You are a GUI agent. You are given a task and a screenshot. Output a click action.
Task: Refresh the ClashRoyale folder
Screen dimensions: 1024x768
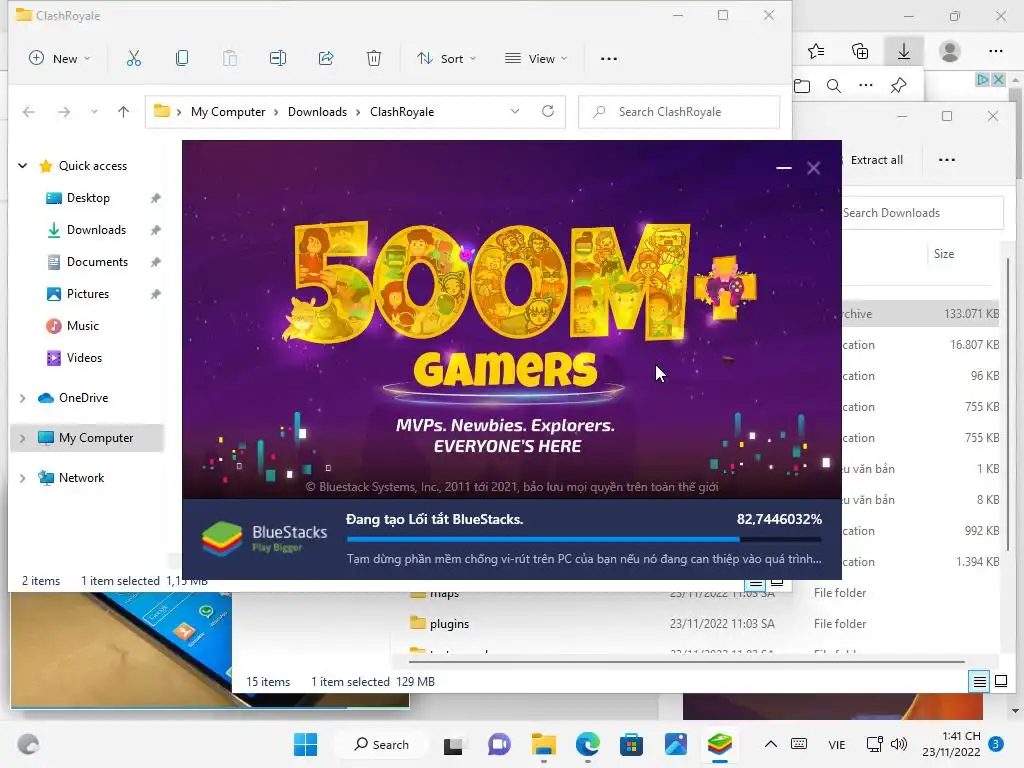click(548, 112)
